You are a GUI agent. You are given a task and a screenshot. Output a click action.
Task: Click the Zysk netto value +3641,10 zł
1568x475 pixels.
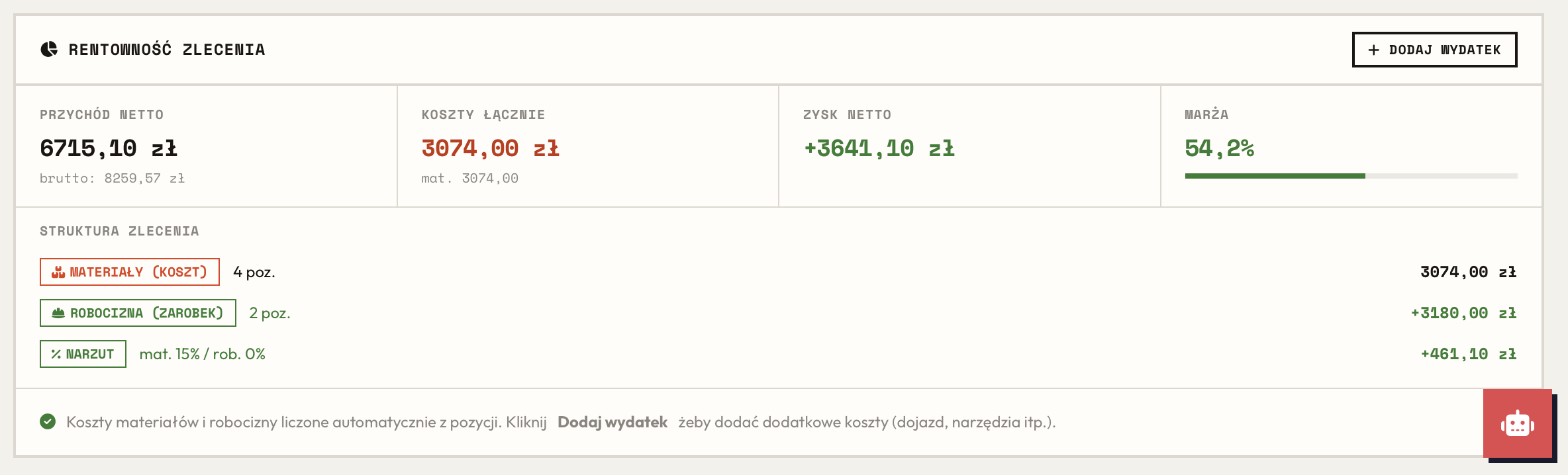pyautogui.click(x=879, y=148)
